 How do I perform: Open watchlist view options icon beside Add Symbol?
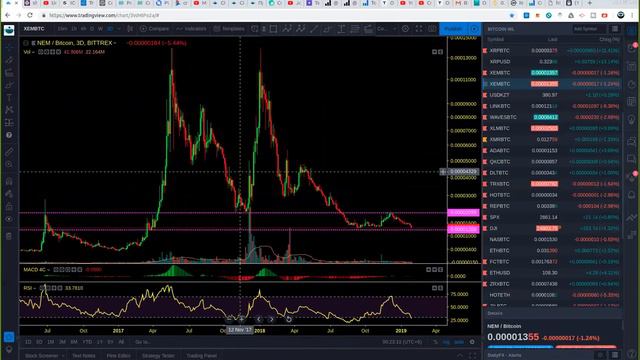pos(615,29)
